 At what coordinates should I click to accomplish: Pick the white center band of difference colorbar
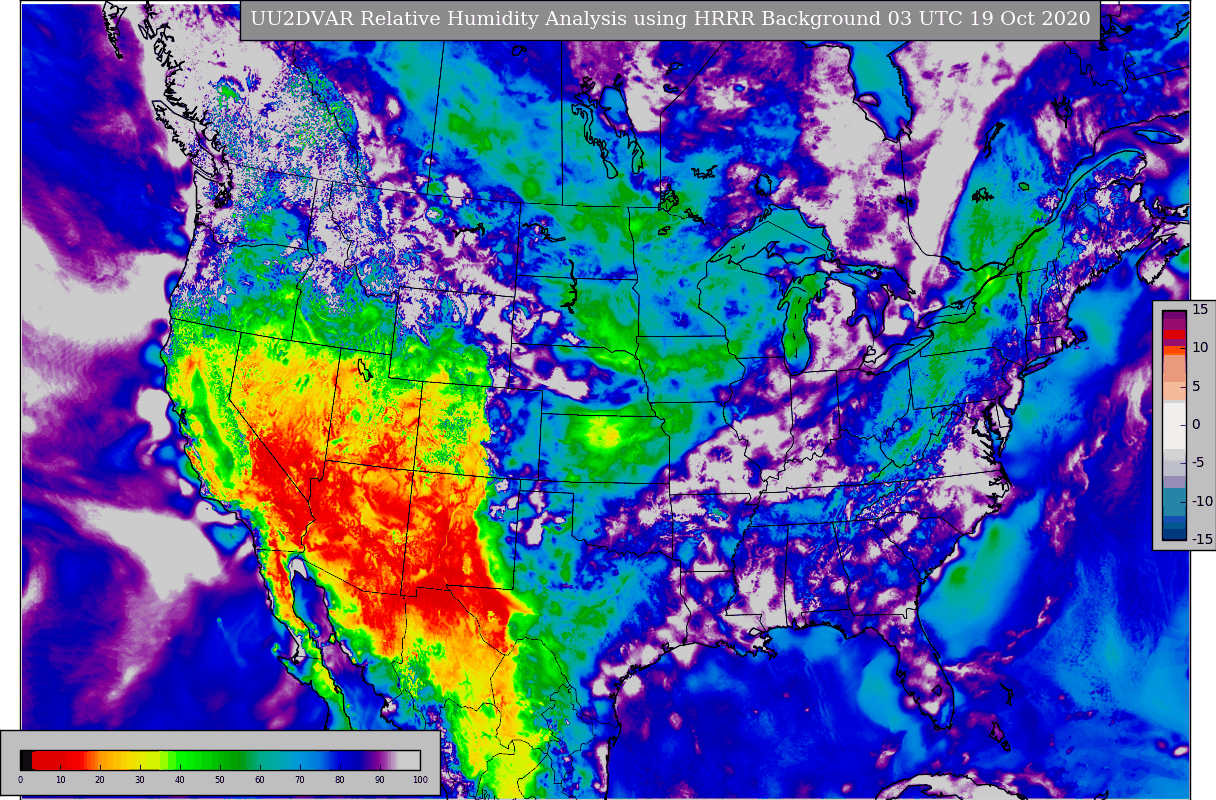(x=1174, y=425)
